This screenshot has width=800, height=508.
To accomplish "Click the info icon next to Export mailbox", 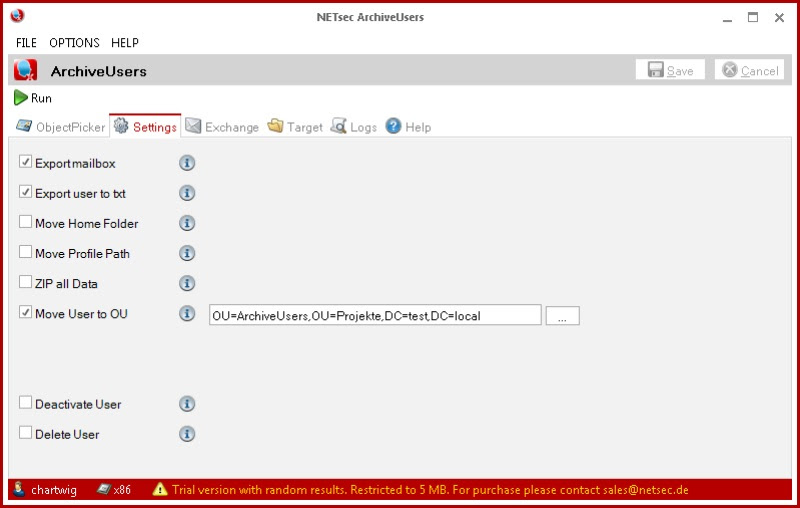I will [x=187, y=163].
